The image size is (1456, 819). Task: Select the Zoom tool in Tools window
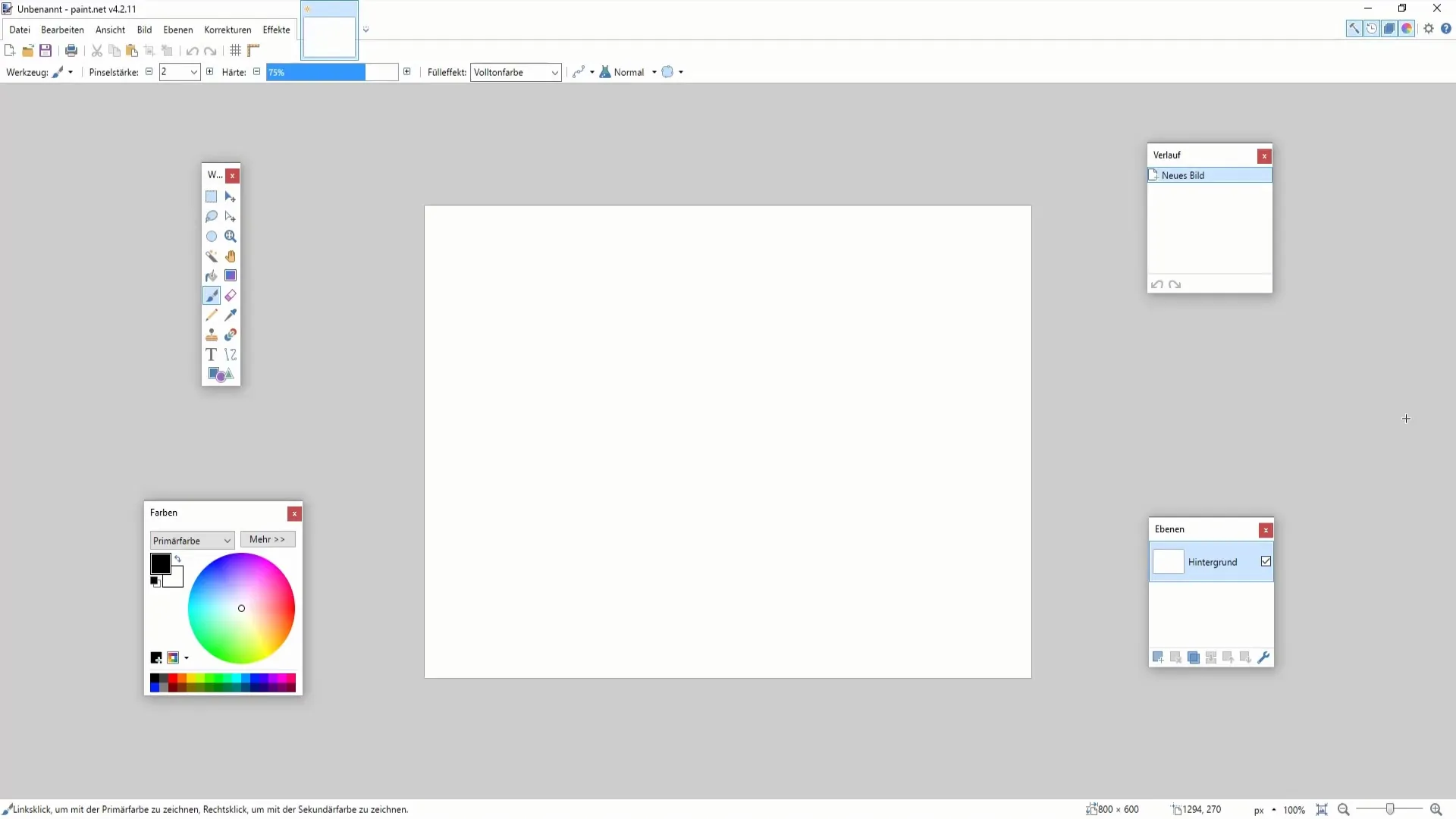click(231, 236)
